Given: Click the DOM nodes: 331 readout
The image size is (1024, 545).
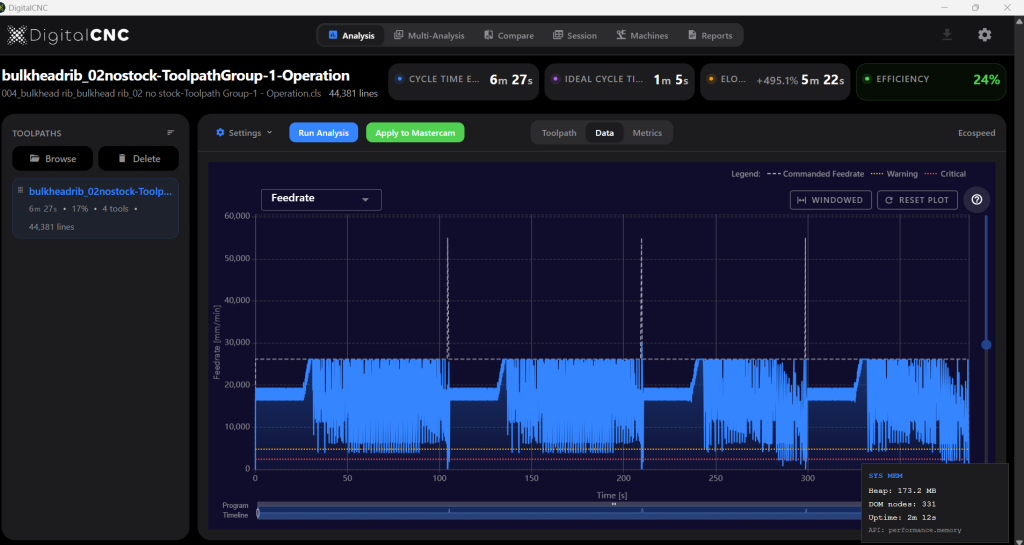Looking at the screenshot, I should [903, 504].
